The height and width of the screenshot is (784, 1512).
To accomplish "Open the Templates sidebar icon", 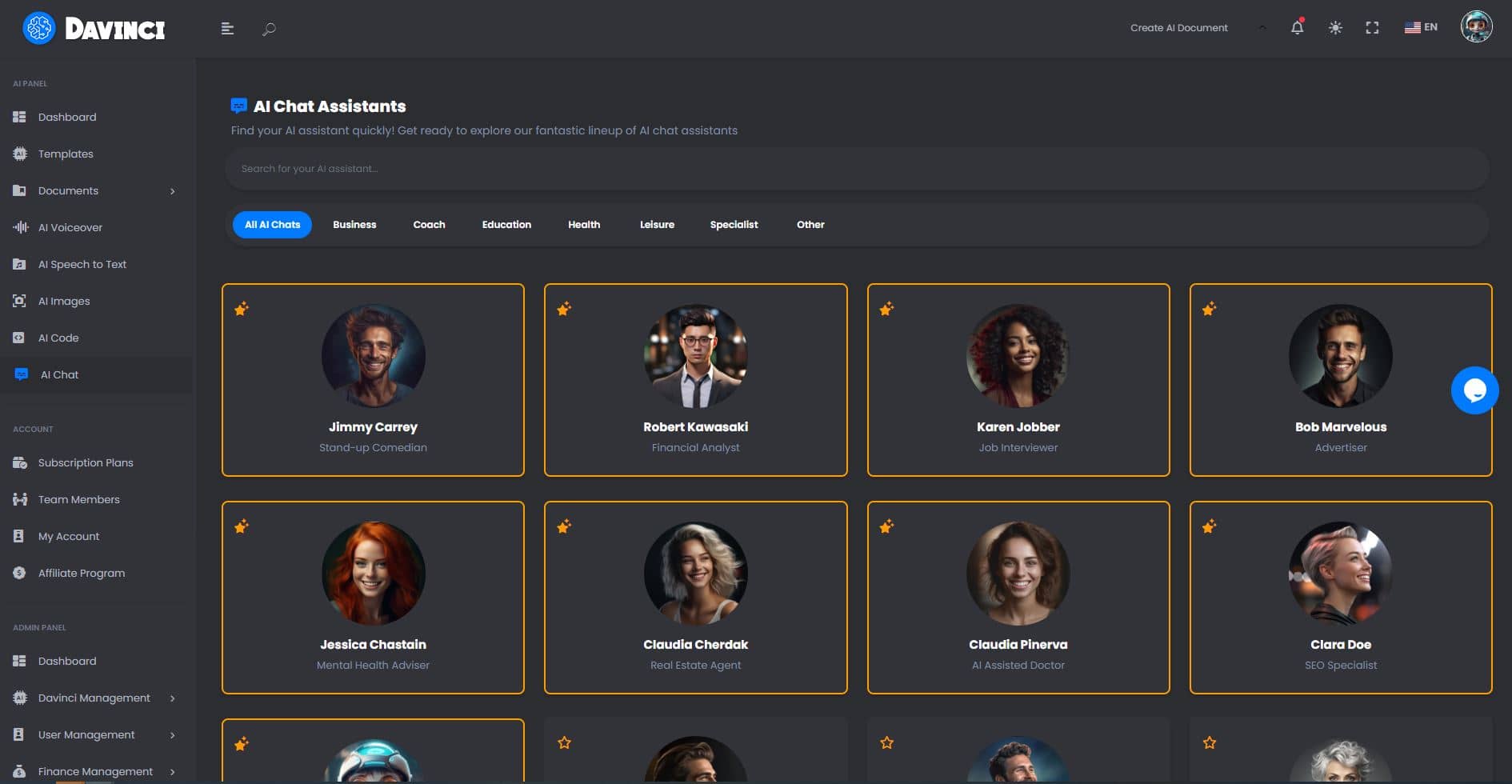I will click(19, 154).
